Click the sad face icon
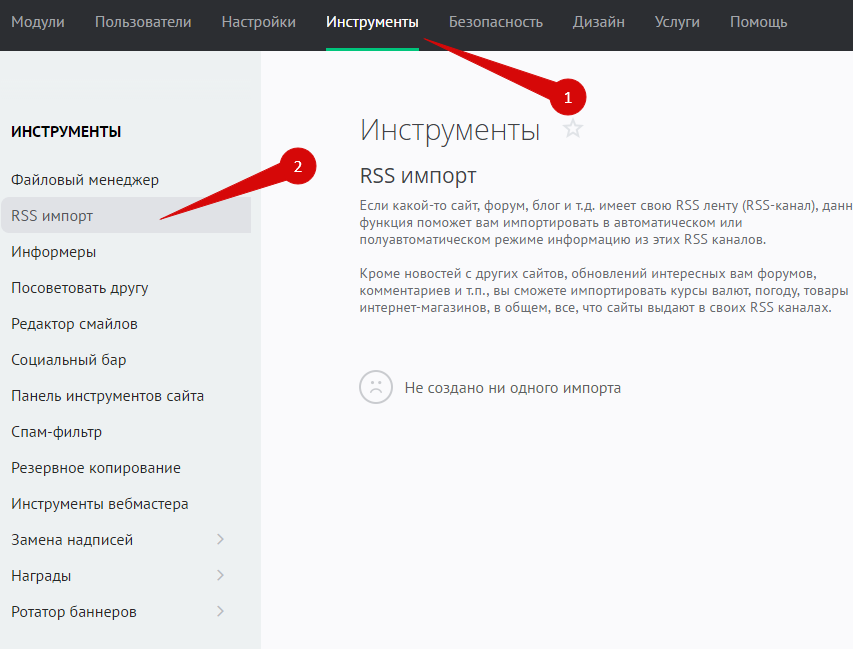Viewport: 853px width, 649px height. coord(376,387)
